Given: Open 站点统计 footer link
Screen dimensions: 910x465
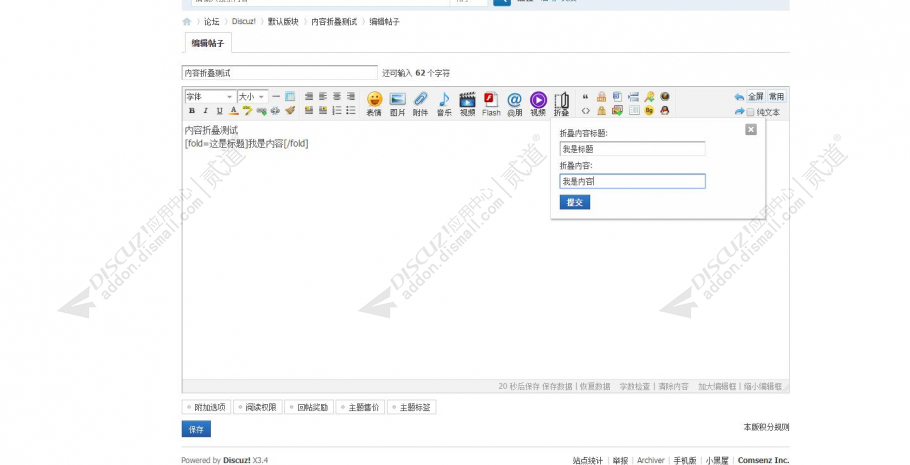Looking at the screenshot, I should pyautogui.click(x=588, y=460).
